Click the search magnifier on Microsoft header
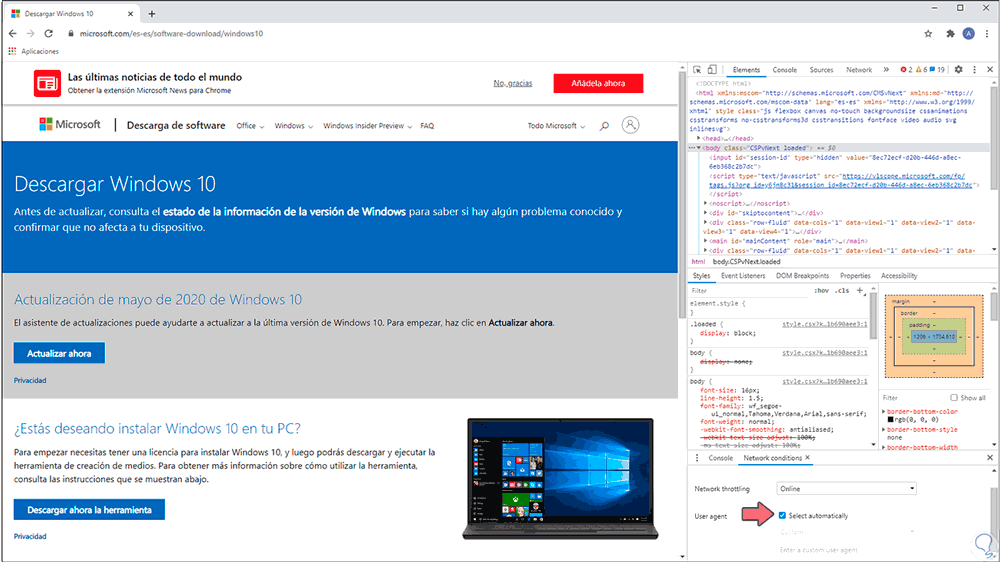 coord(604,126)
